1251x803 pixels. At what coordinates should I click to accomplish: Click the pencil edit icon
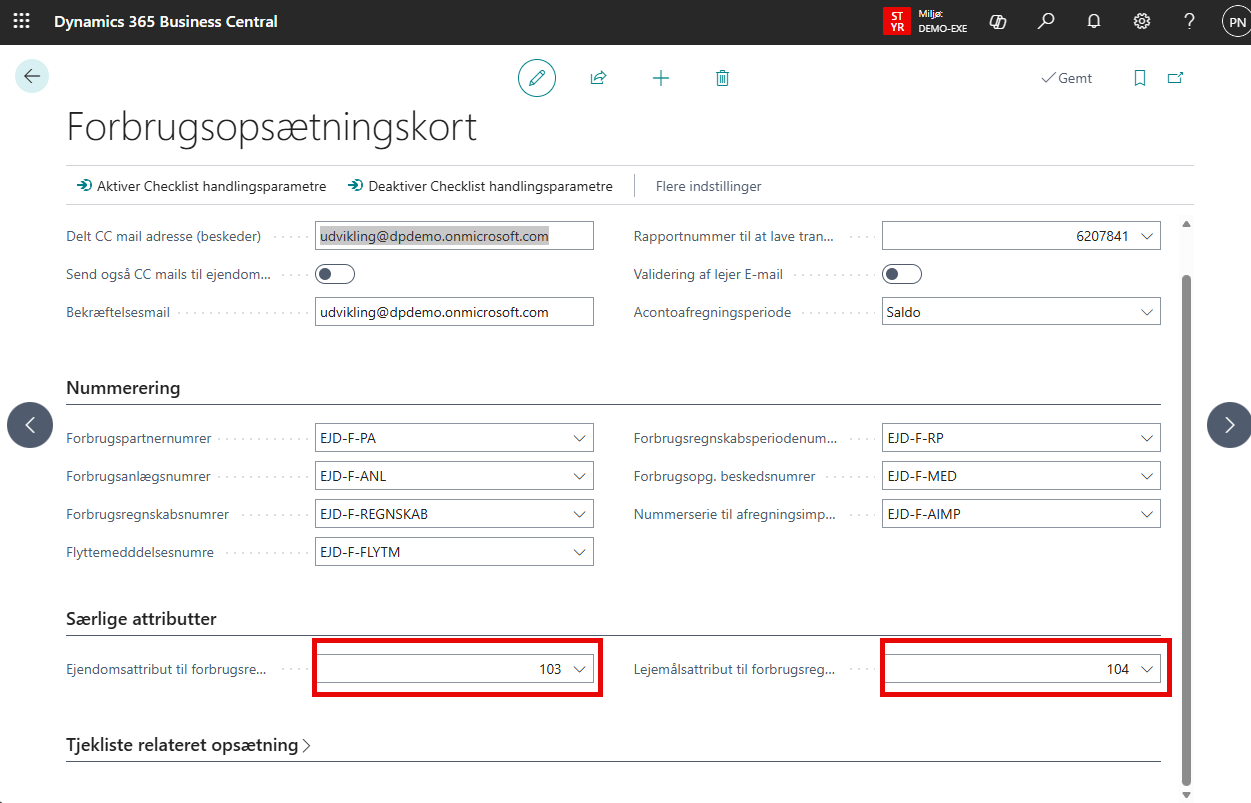click(x=537, y=78)
